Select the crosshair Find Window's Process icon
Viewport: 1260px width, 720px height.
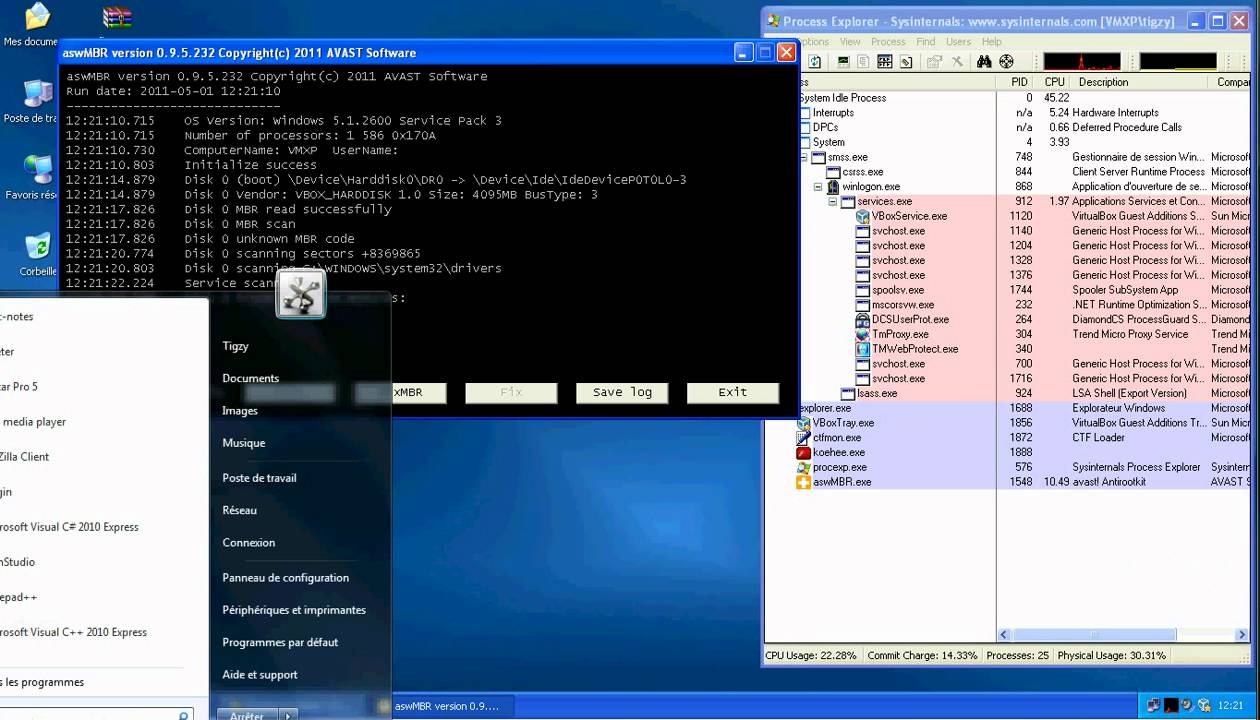coord(1006,61)
